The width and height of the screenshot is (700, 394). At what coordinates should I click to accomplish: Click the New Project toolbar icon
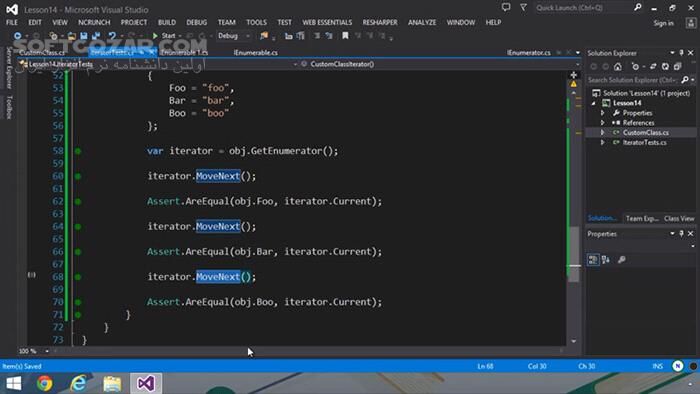53,36
